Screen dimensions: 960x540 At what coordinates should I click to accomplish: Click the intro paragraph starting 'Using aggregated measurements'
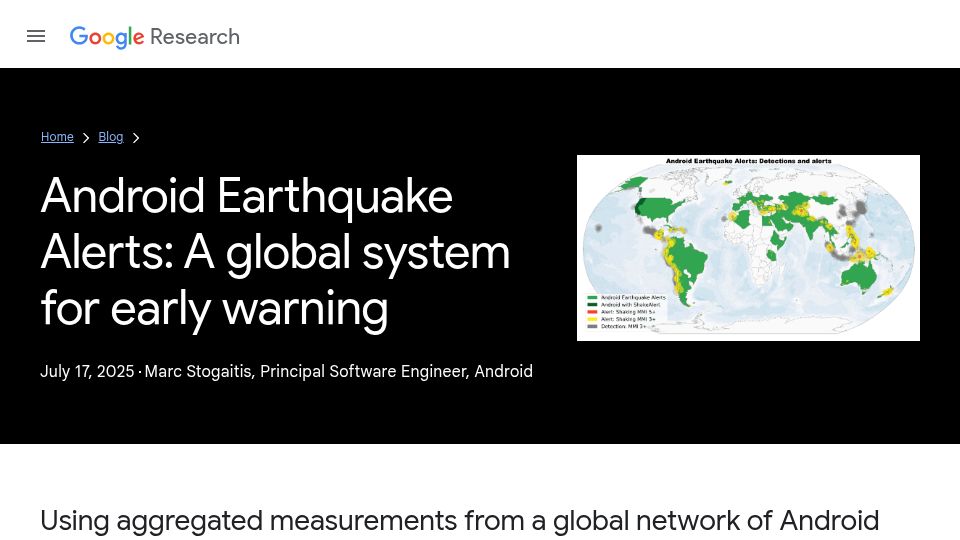(x=459, y=522)
